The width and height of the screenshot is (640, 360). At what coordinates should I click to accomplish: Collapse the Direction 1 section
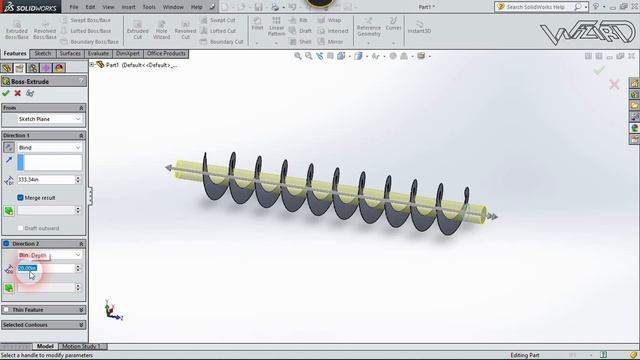click(81, 135)
